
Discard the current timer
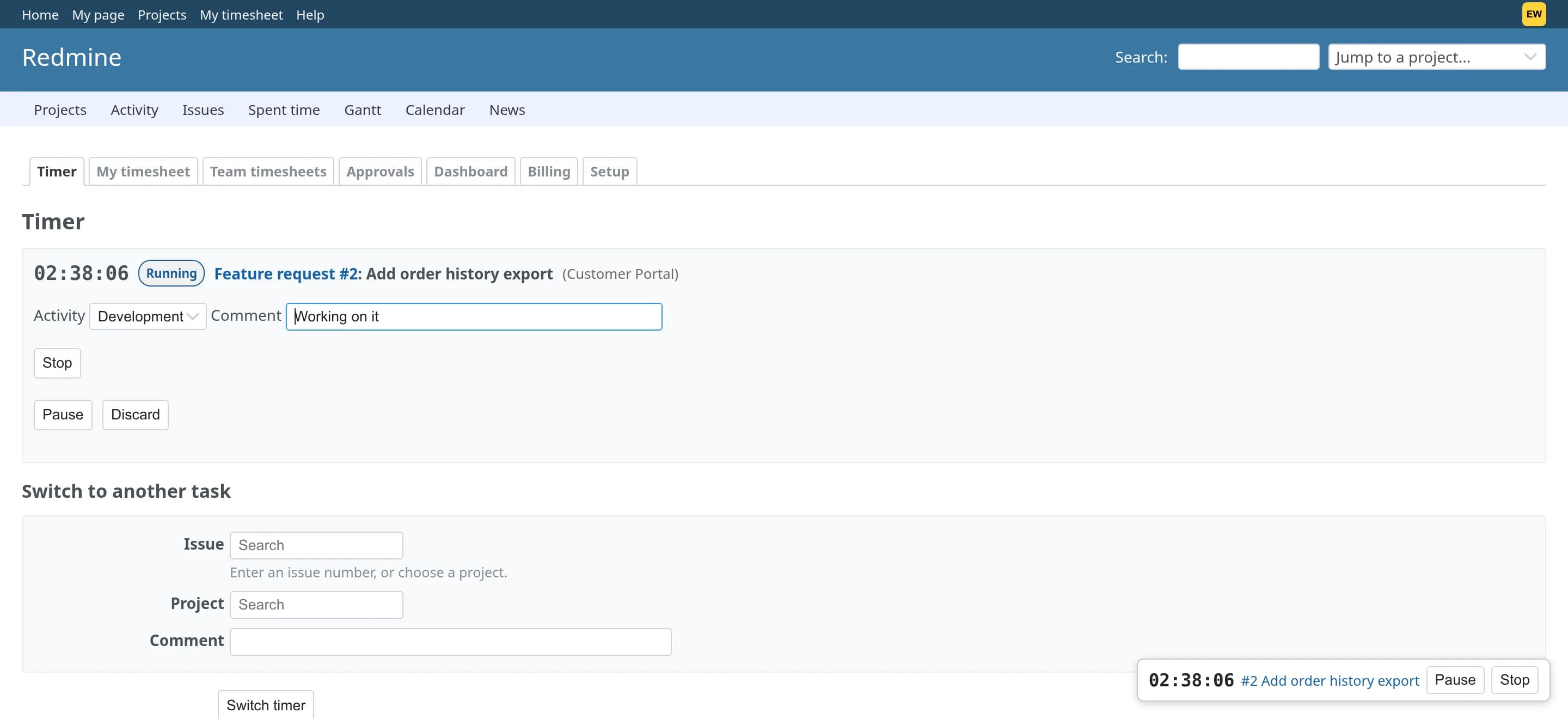[135, 415]
